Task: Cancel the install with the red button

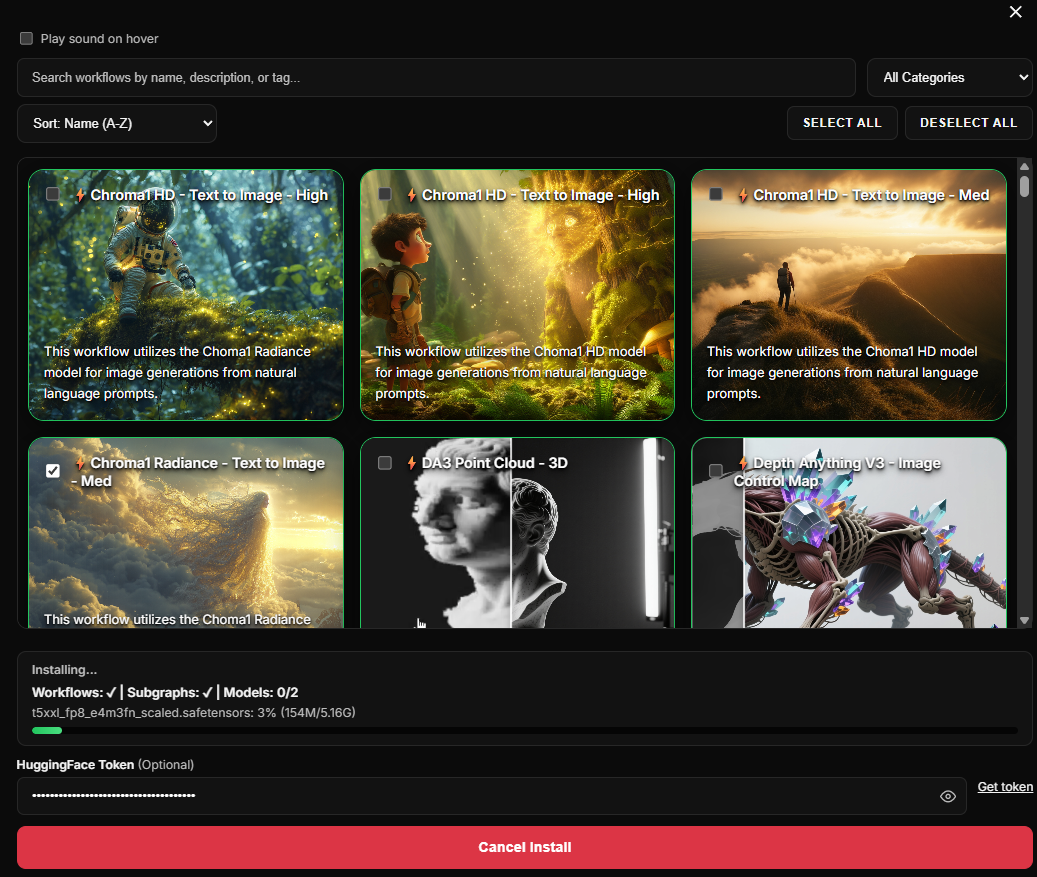Action: point(524,847)
